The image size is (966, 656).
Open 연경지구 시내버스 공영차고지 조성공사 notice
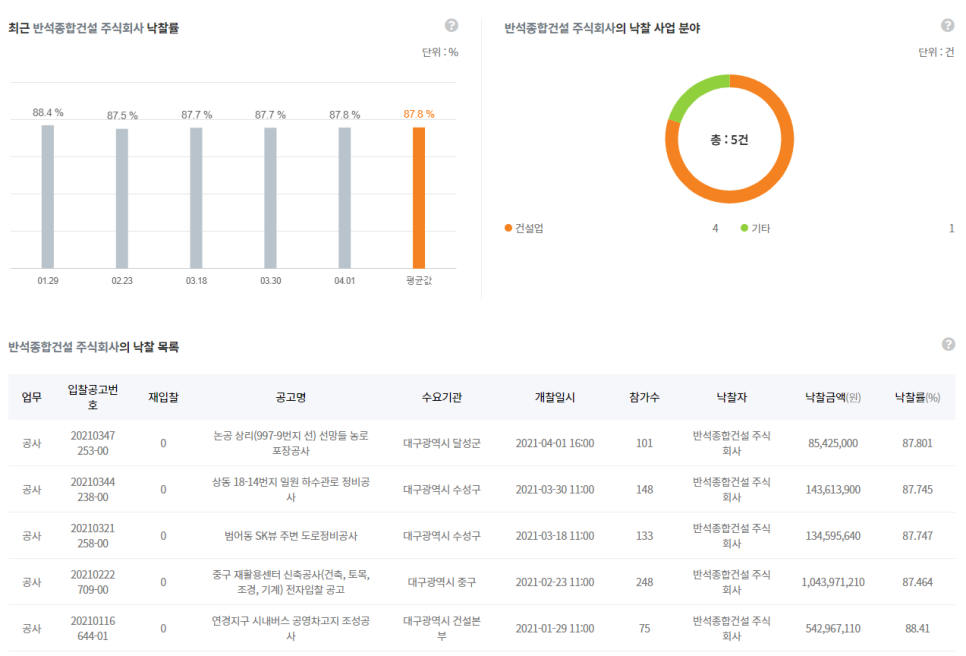pyautogui.click(x=291, y=628)
